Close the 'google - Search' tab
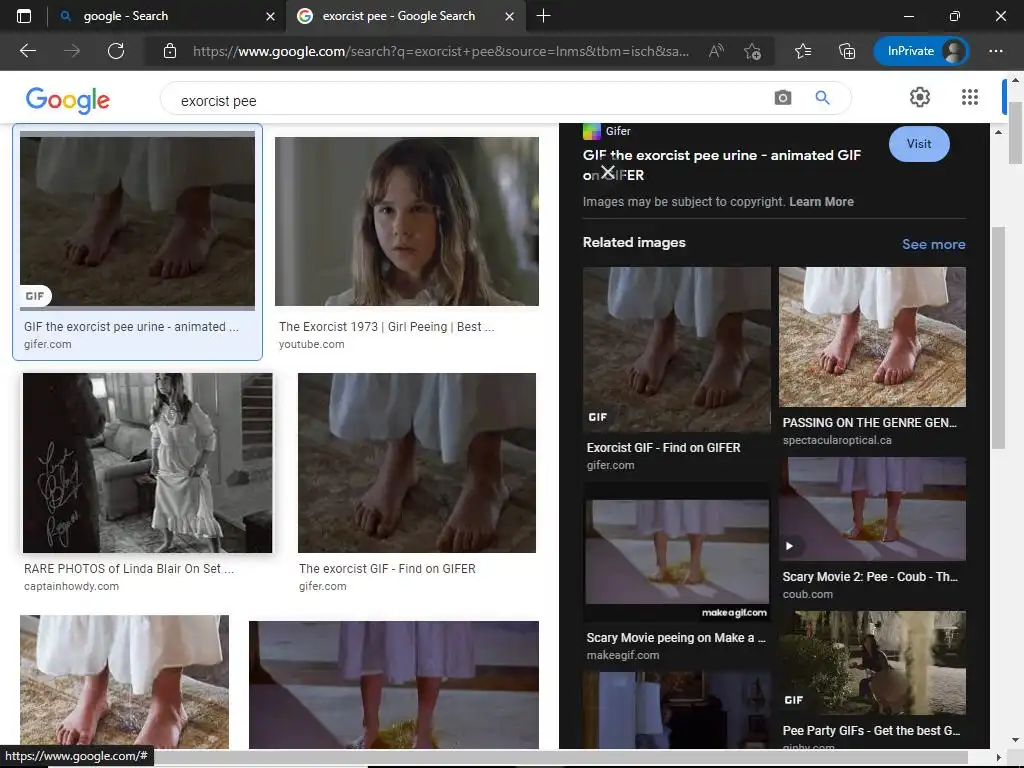 (270, 16)
